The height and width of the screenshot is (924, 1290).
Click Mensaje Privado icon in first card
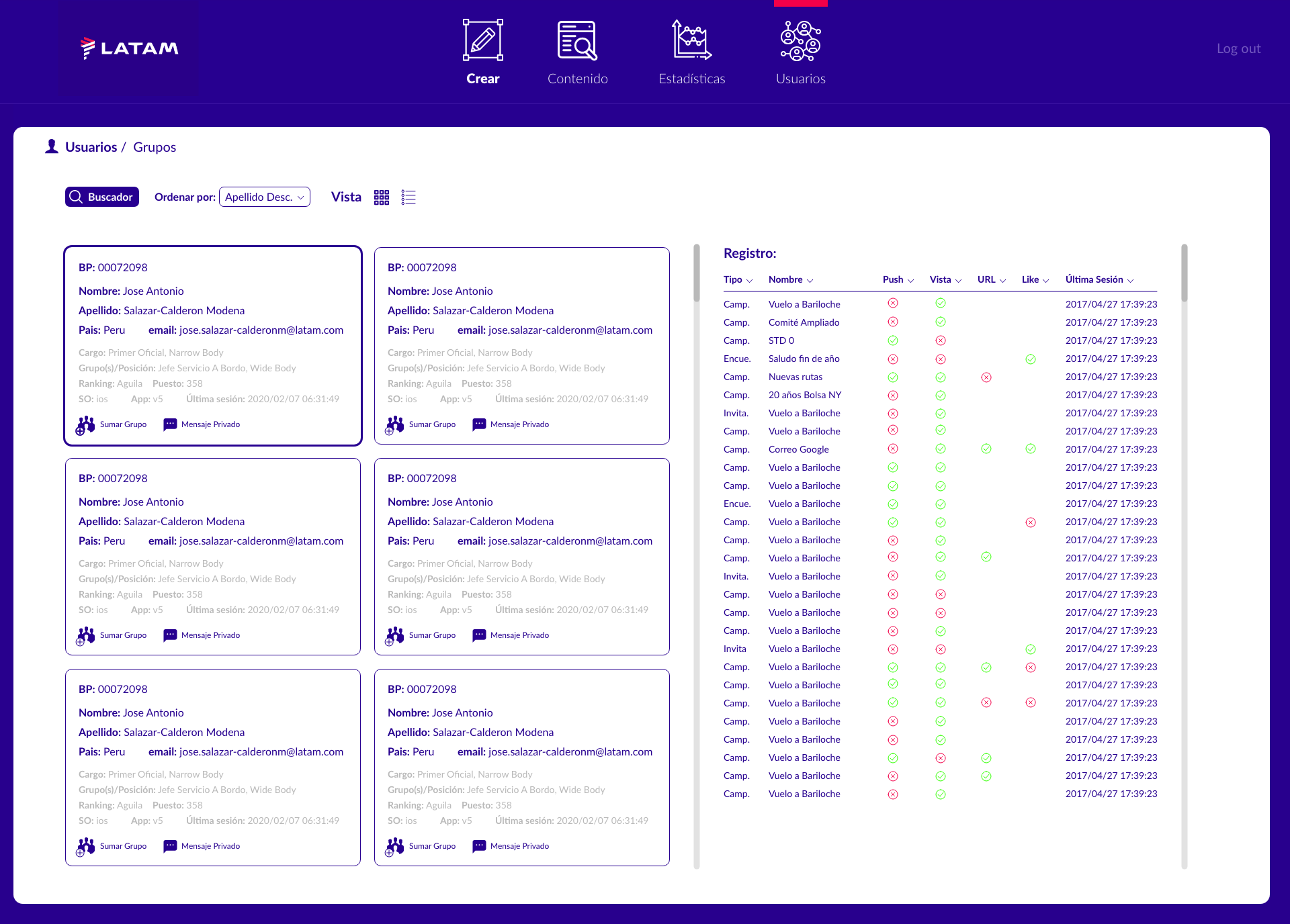(x=170, y=424)
